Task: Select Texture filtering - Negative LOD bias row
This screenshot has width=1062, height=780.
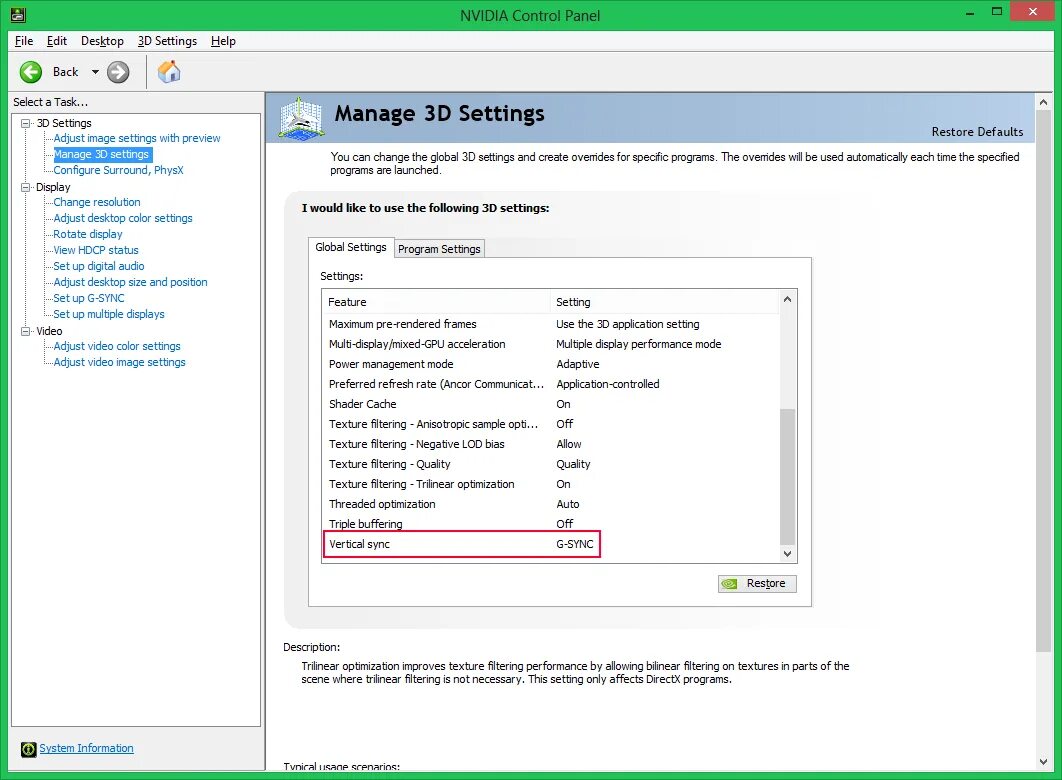Action: point(551,444)
